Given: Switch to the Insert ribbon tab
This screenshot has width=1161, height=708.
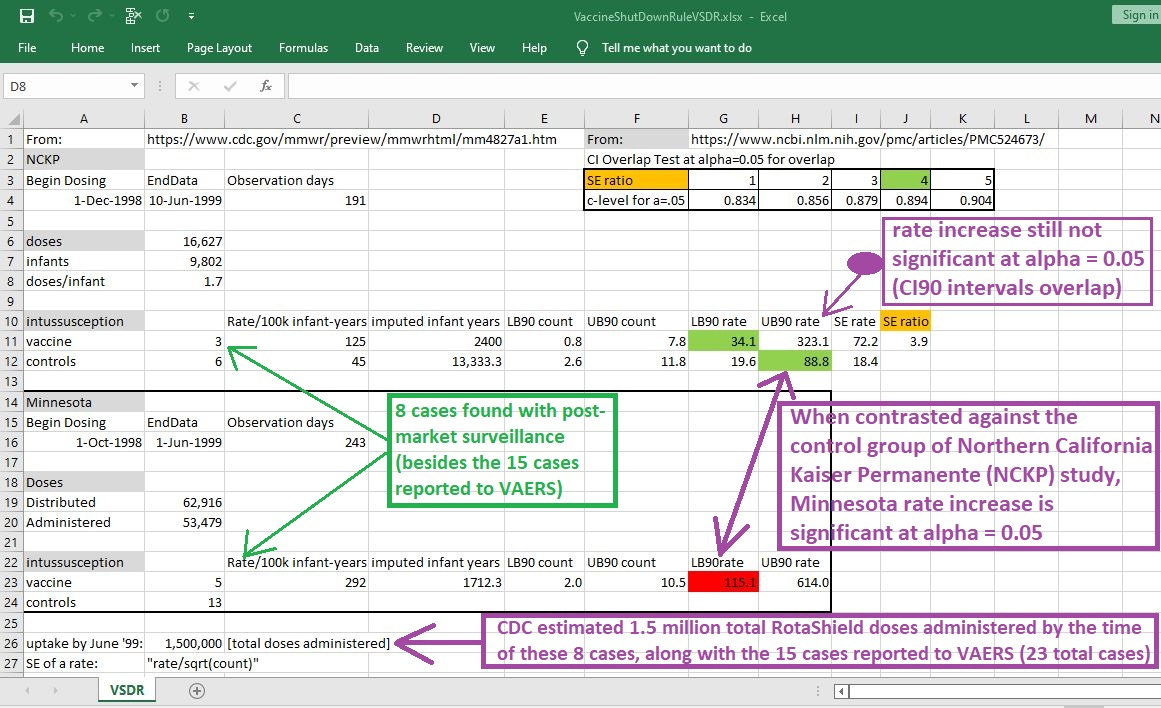Looking at the screenshot, I should pos(145,48).
